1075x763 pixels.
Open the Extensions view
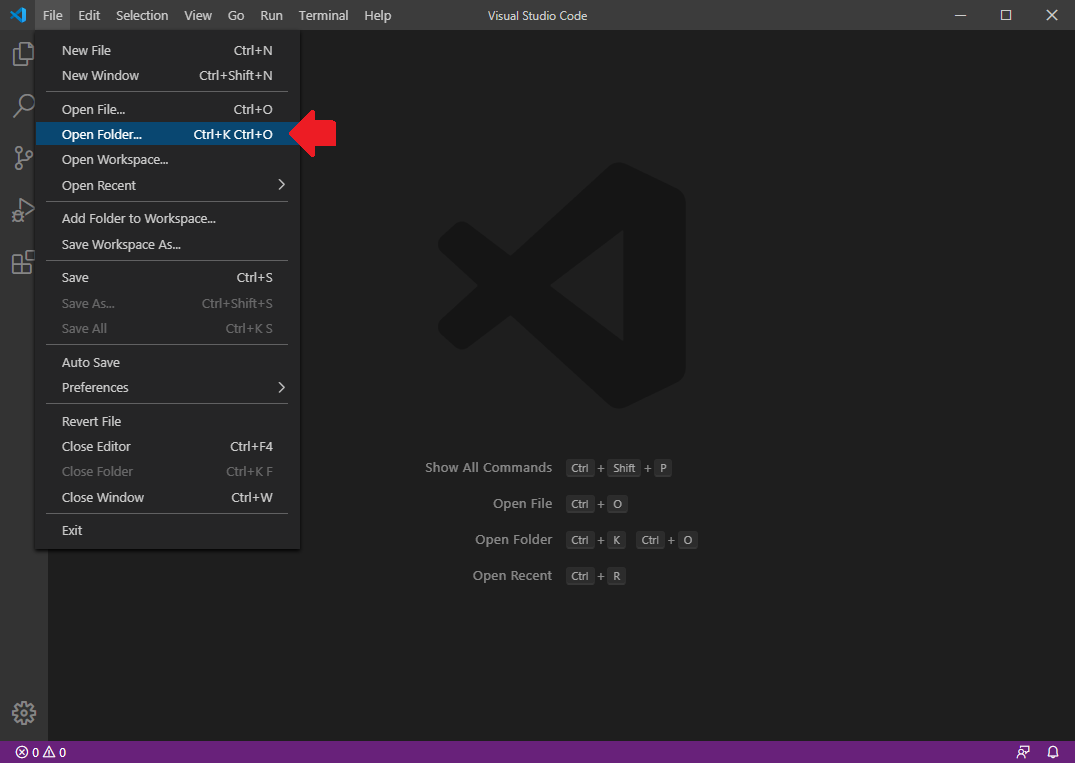click(x=23, y=262)
